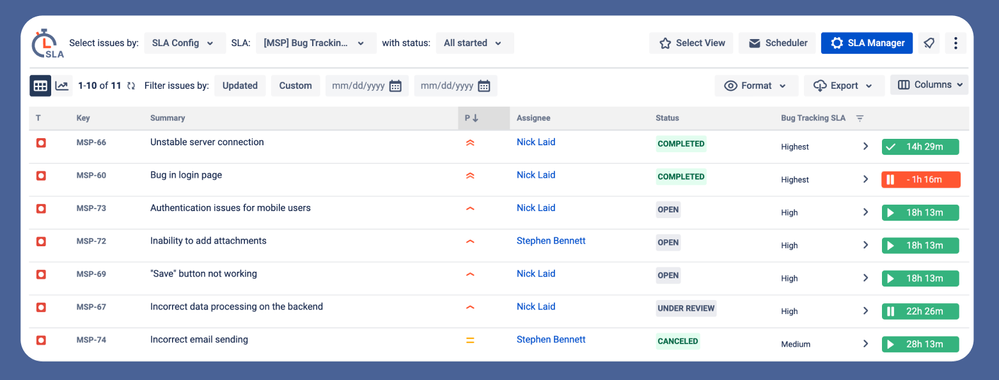Screen dimensions: 999x380
Task: Click summary "Bug in login page"
Action: click(186, 175)
